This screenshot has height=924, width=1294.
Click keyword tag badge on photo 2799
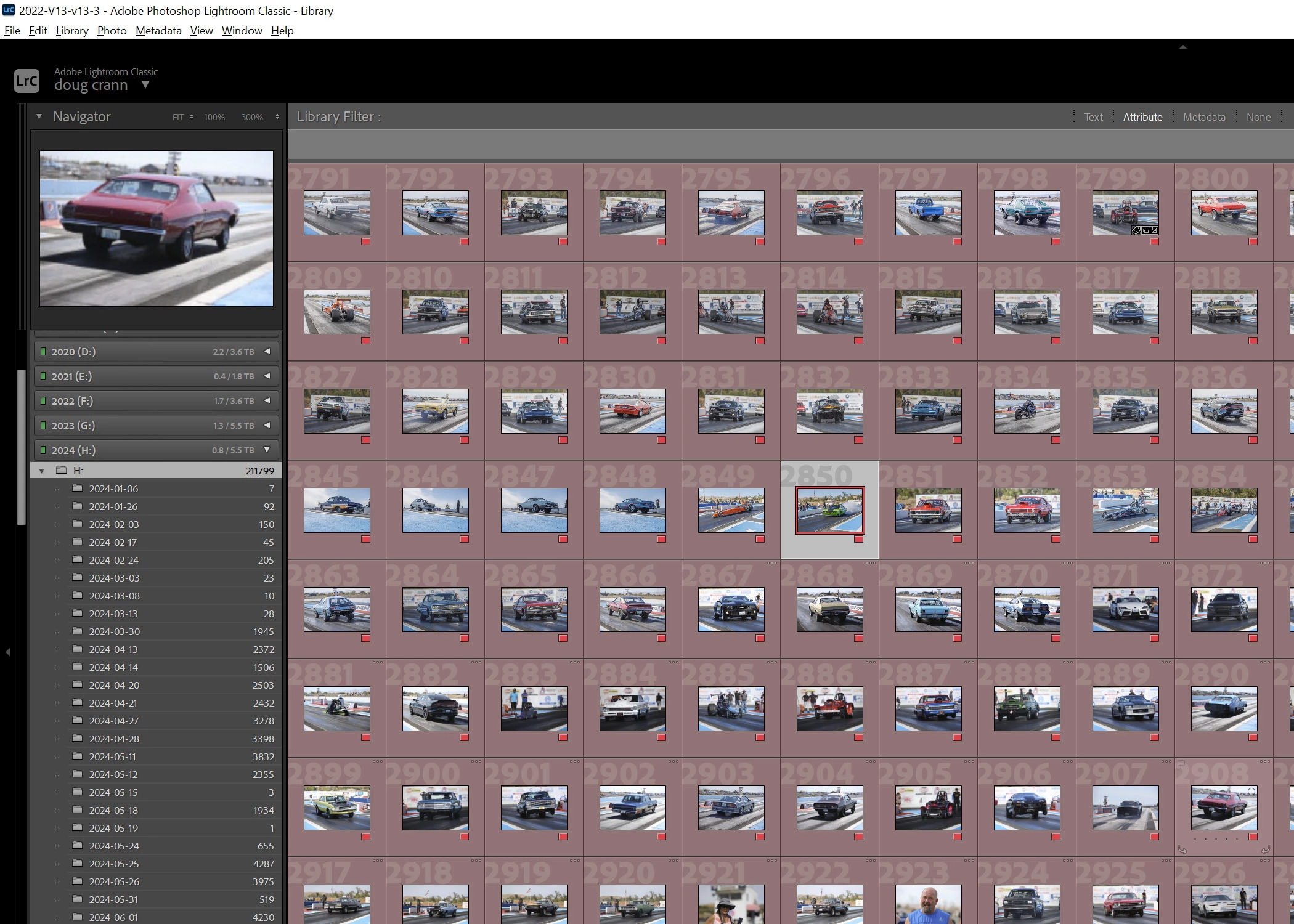coord(1136,230)
